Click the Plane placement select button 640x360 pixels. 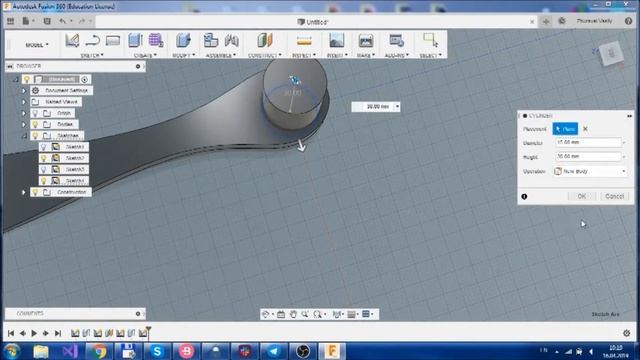[565, 129]
